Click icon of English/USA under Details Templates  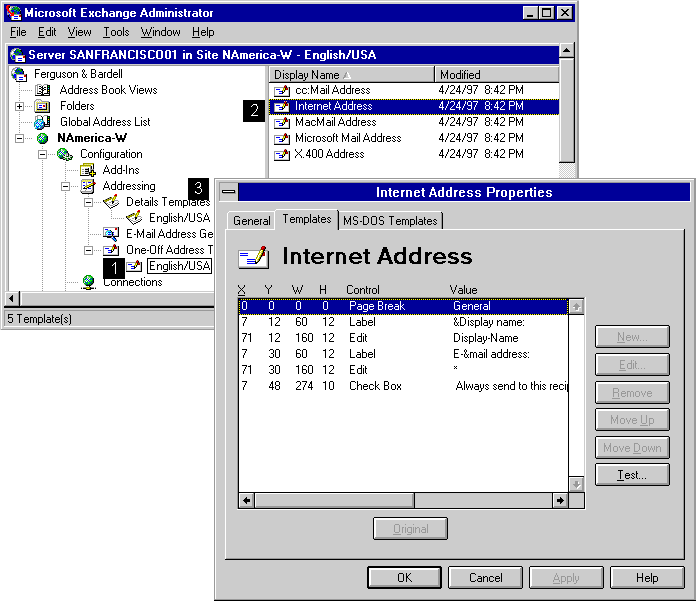[x=134, y=218]
